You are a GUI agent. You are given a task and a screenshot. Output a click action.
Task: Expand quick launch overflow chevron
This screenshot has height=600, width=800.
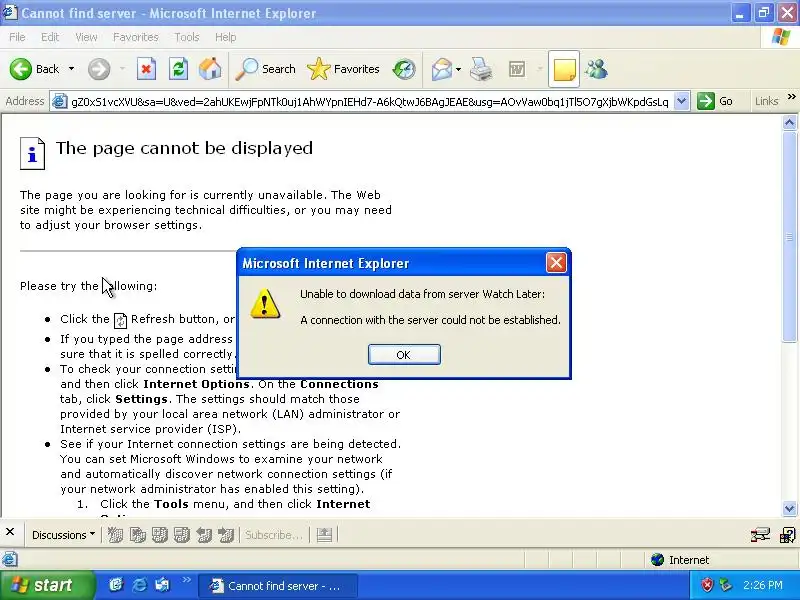pyautogui.click(x=186, y=580)
